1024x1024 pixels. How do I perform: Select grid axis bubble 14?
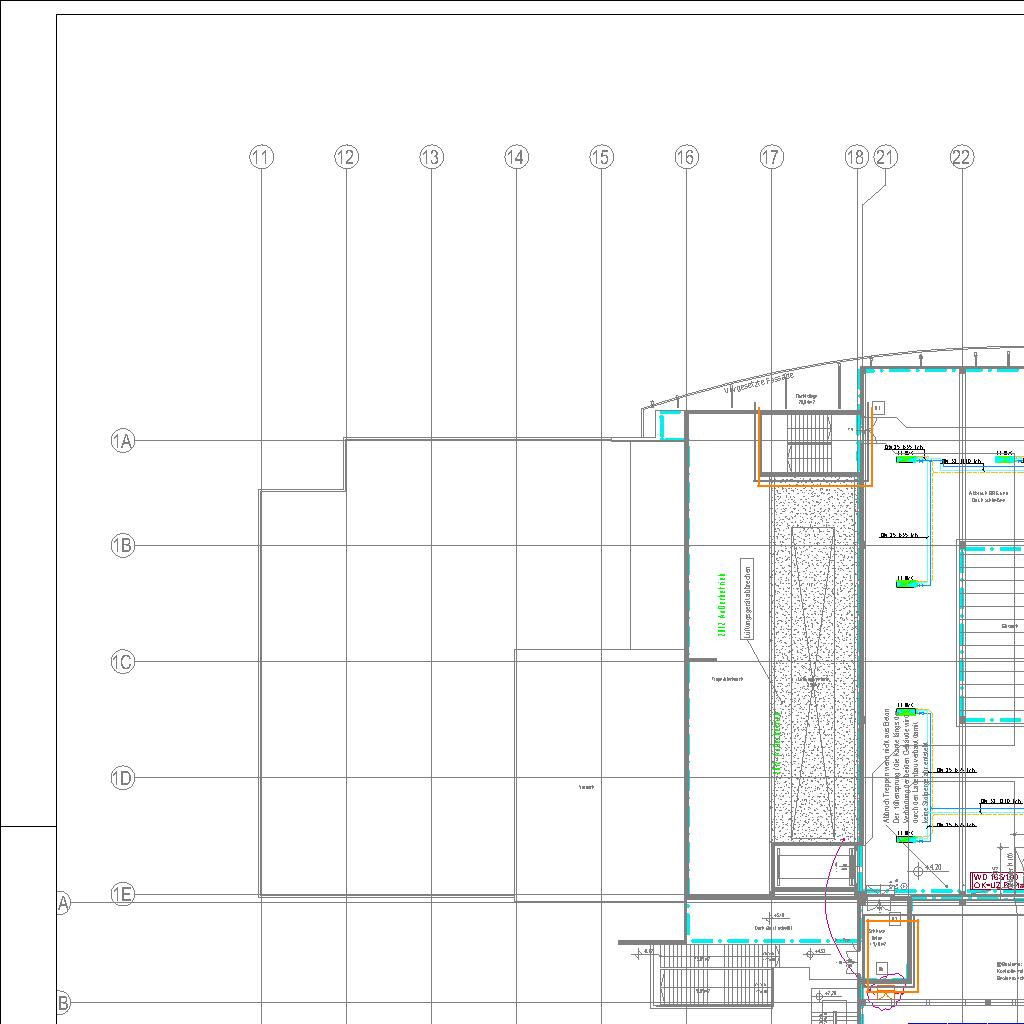click(516, 157)
